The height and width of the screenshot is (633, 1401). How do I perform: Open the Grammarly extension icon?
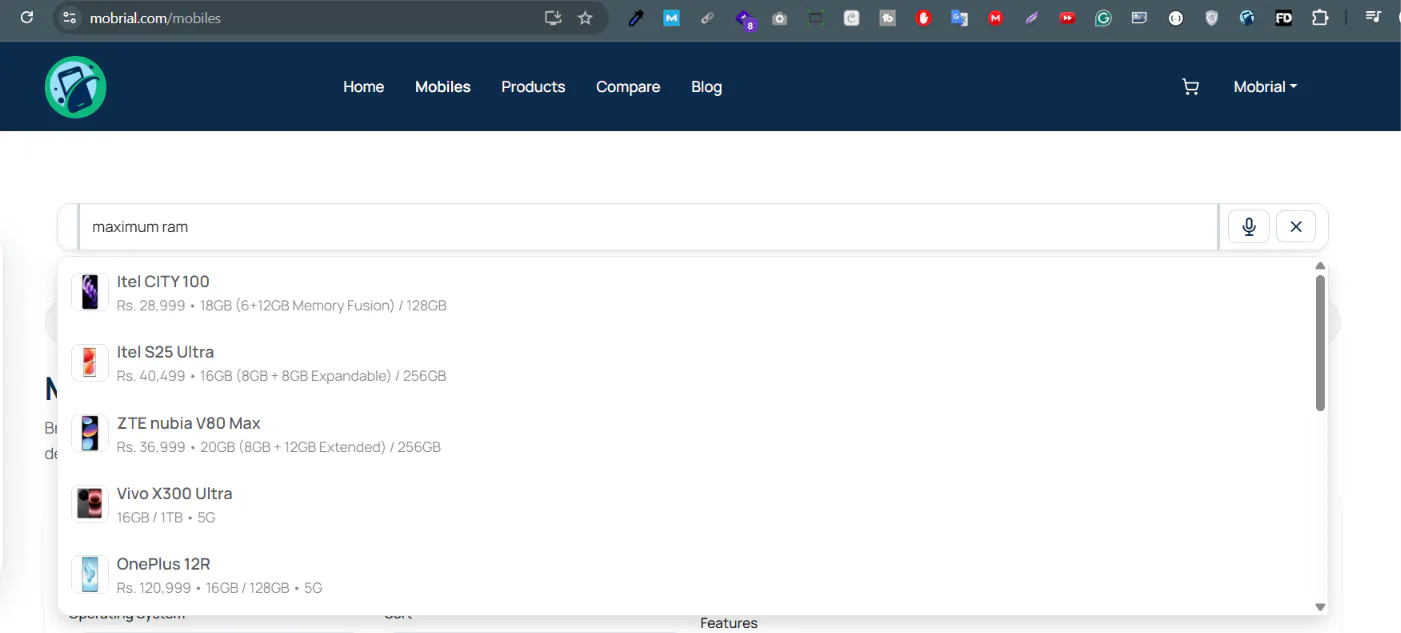coord(1104,18)
